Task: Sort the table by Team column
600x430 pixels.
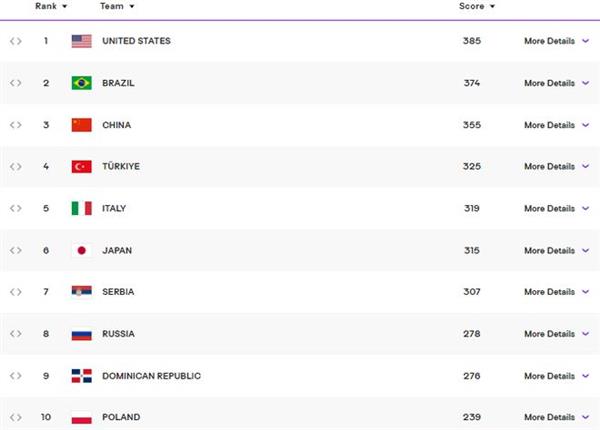Action: tap(117, 6)
